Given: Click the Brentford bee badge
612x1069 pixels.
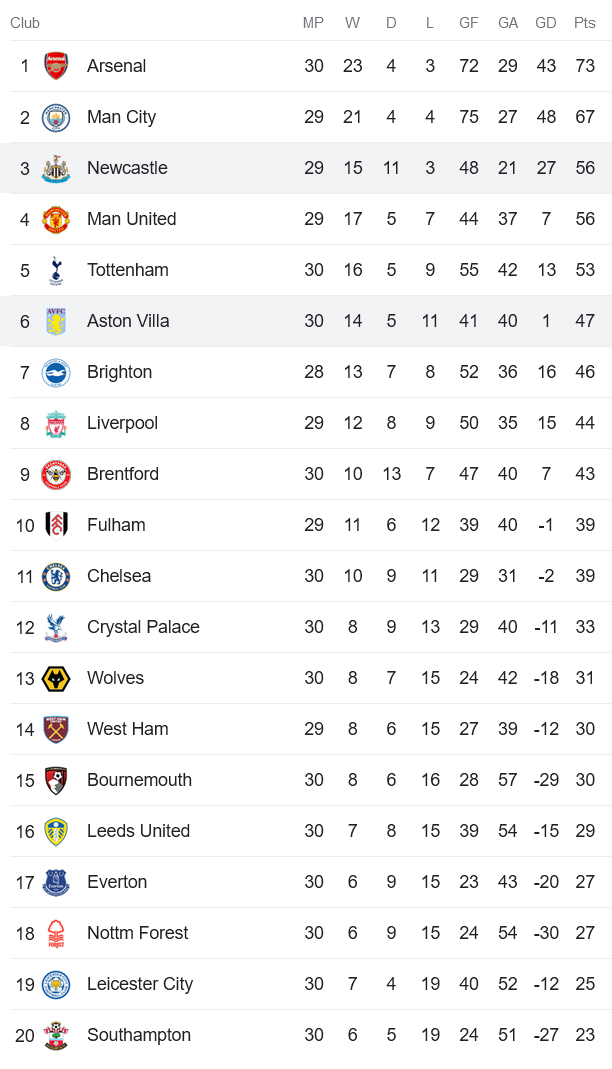Looking at the screenshot, I should (56, 474).
